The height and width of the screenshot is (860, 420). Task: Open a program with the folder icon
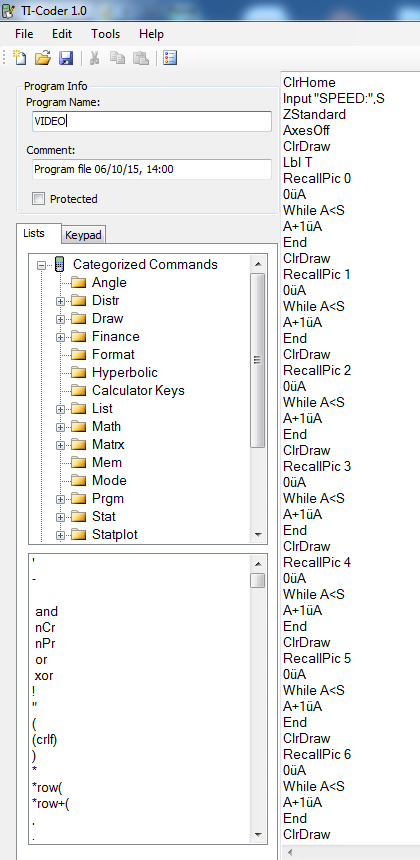coord(43,58)
